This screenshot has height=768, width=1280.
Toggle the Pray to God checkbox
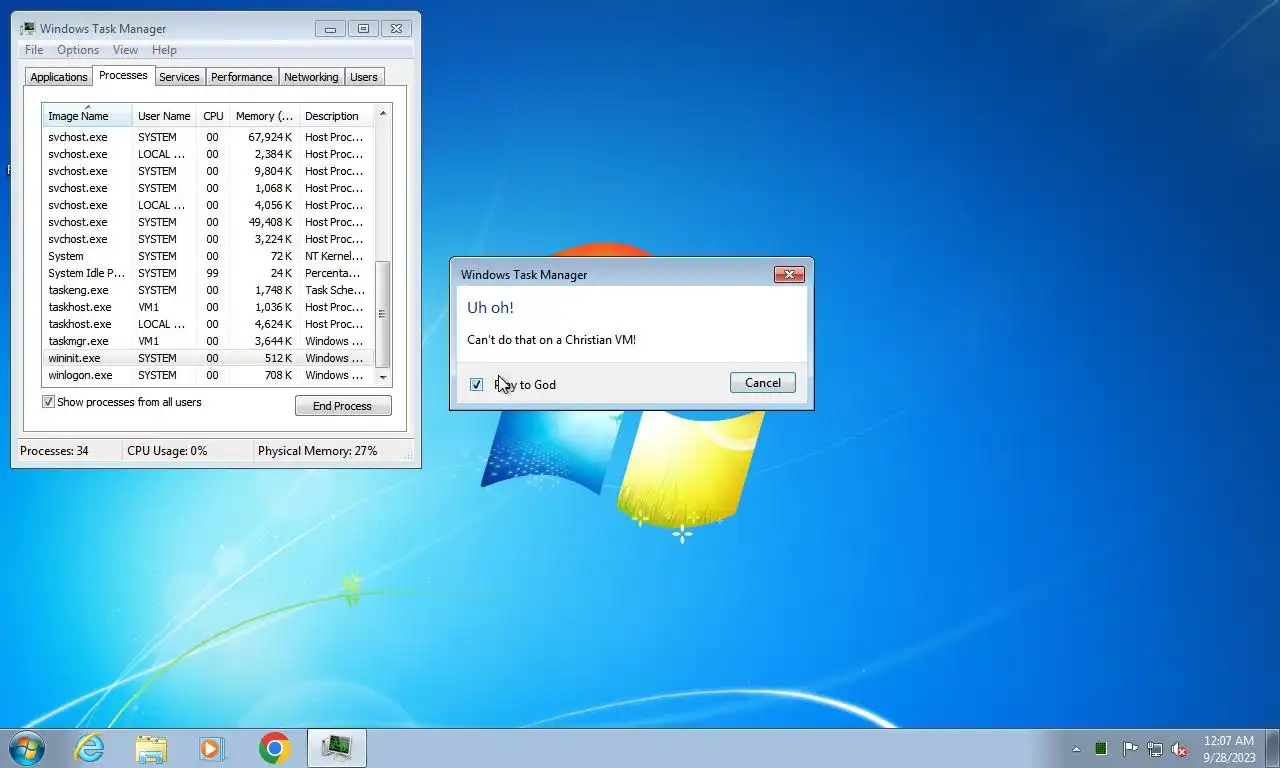pos(476,384)
